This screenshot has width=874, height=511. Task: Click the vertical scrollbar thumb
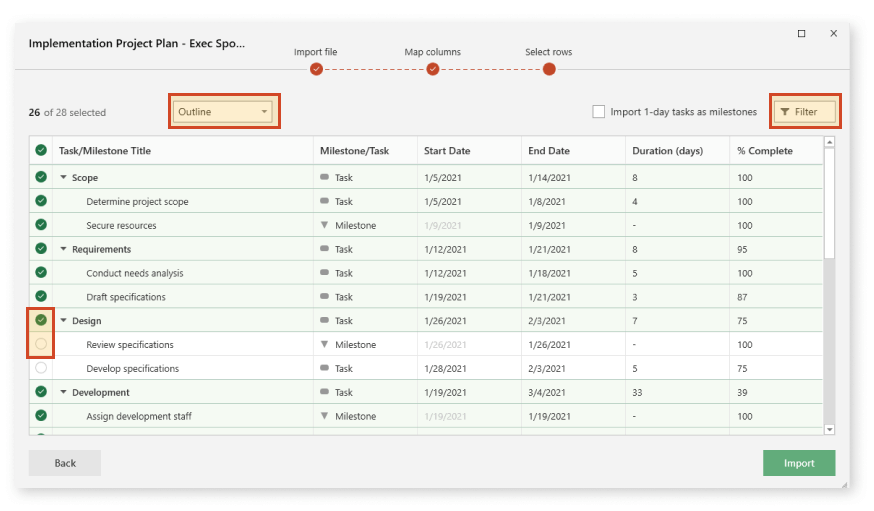[x=829, y=203]
